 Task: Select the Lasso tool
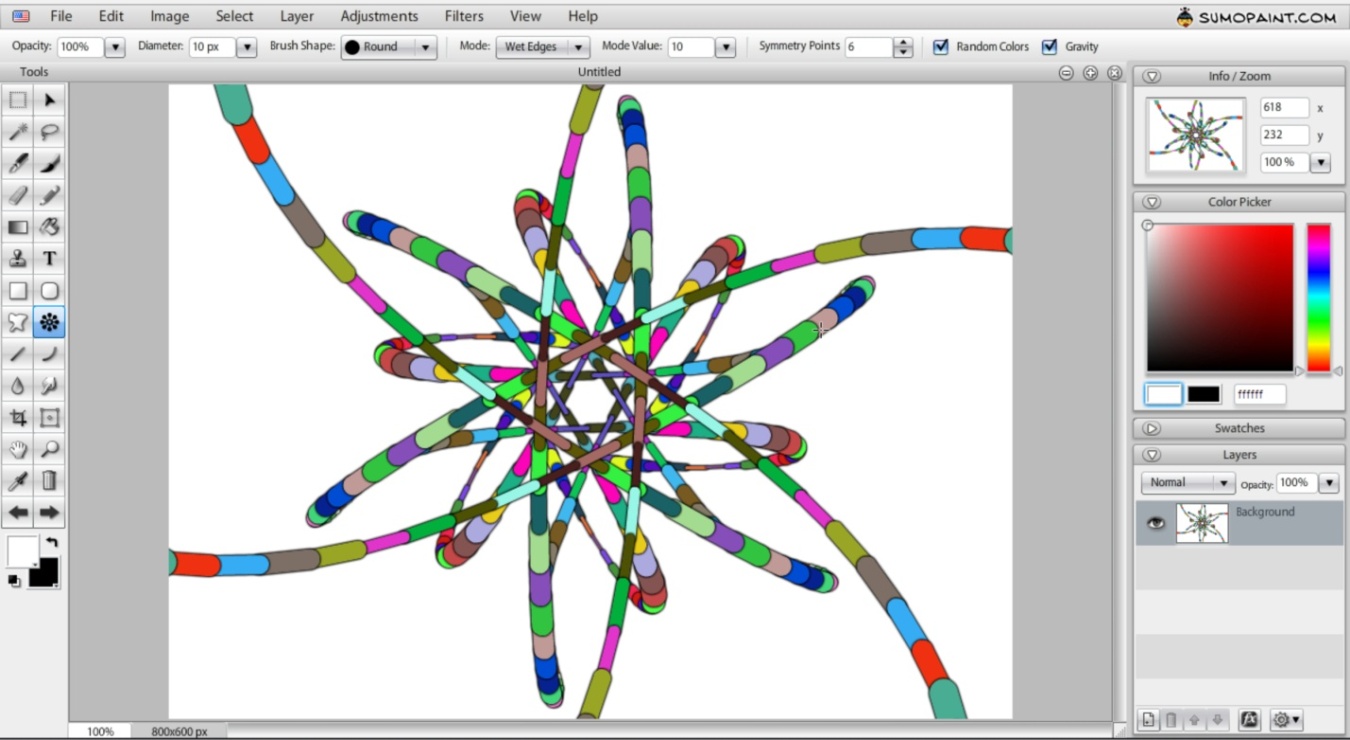point(49,132)
